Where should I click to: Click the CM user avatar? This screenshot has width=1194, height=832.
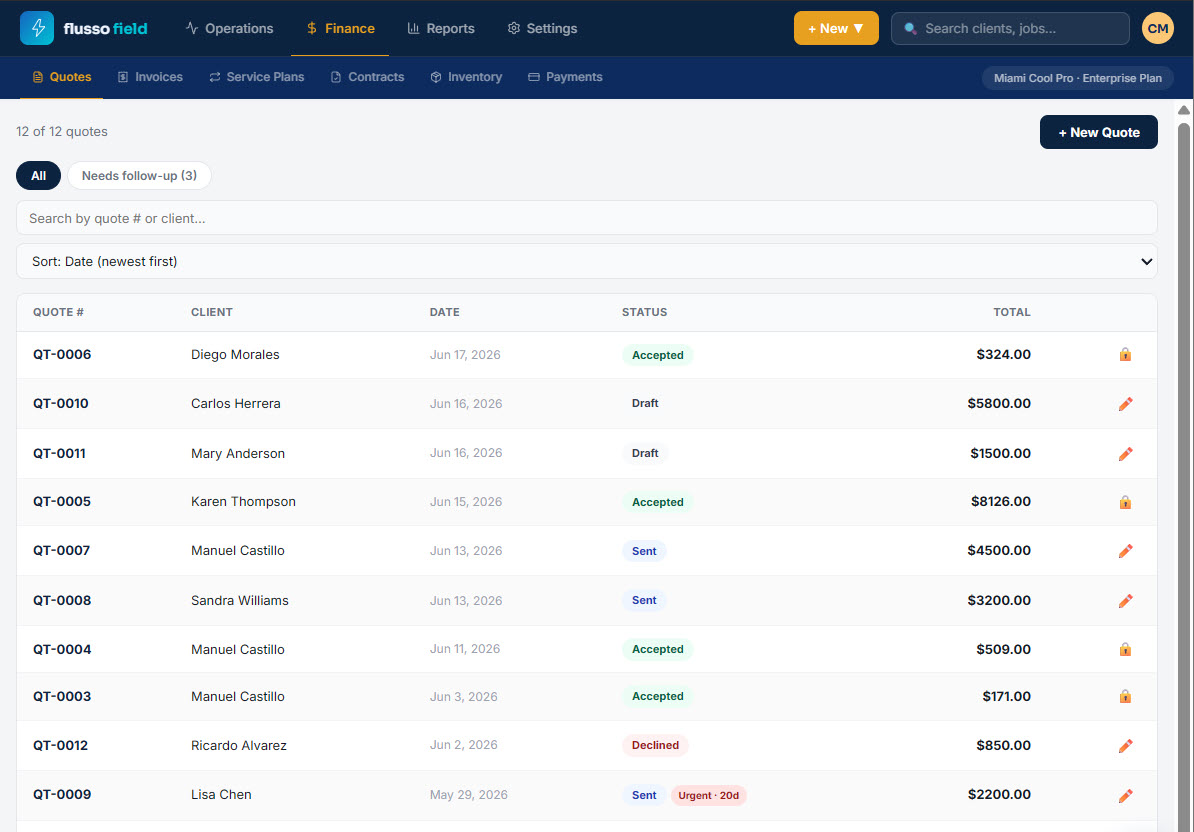tap(1157, 28)
